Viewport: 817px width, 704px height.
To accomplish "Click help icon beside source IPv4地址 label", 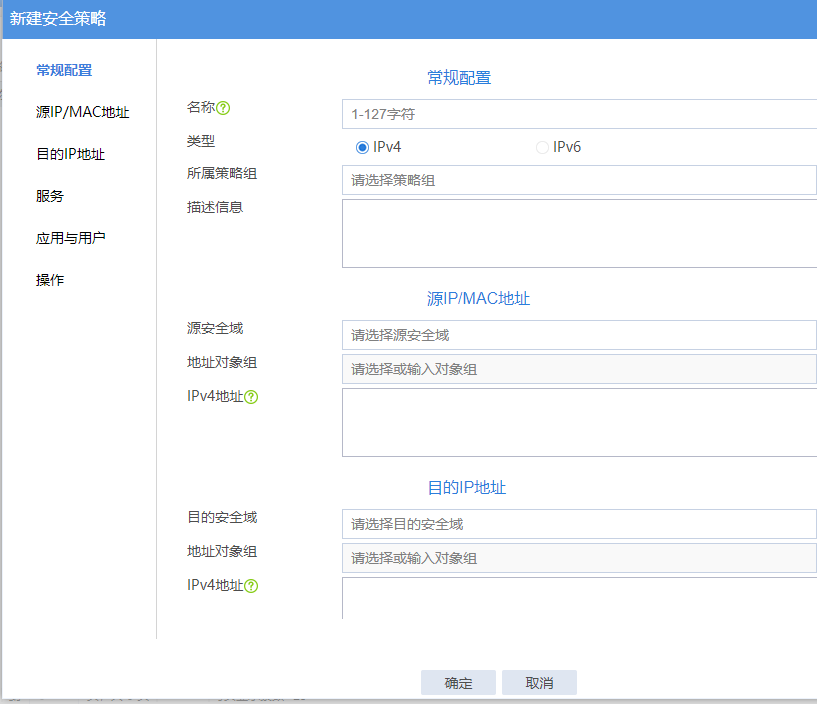I will click(x=251, y=397).
